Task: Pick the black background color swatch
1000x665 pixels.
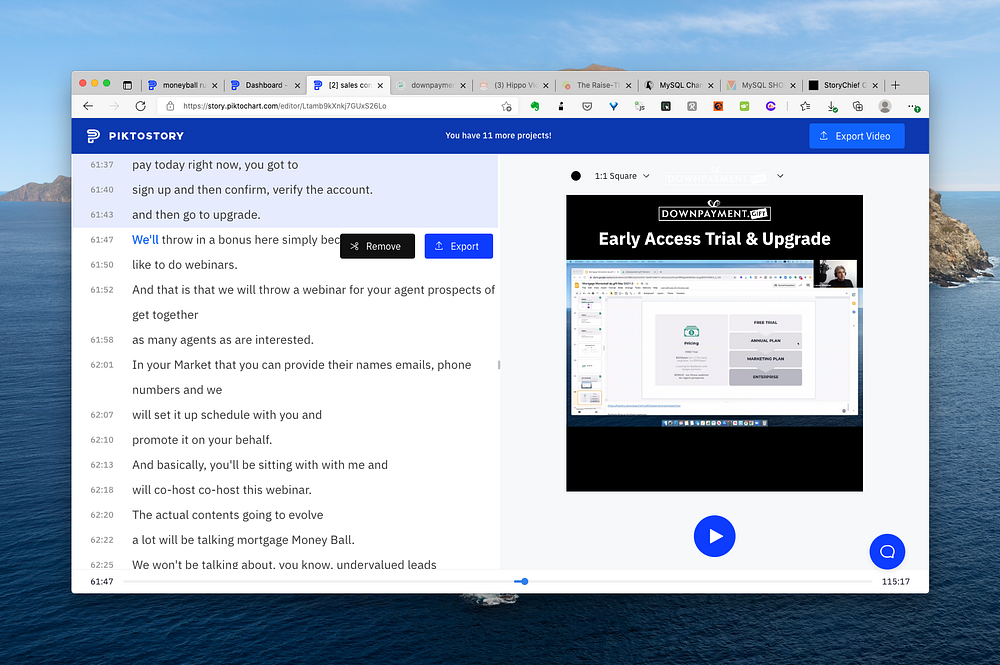Action: point(576,176)
